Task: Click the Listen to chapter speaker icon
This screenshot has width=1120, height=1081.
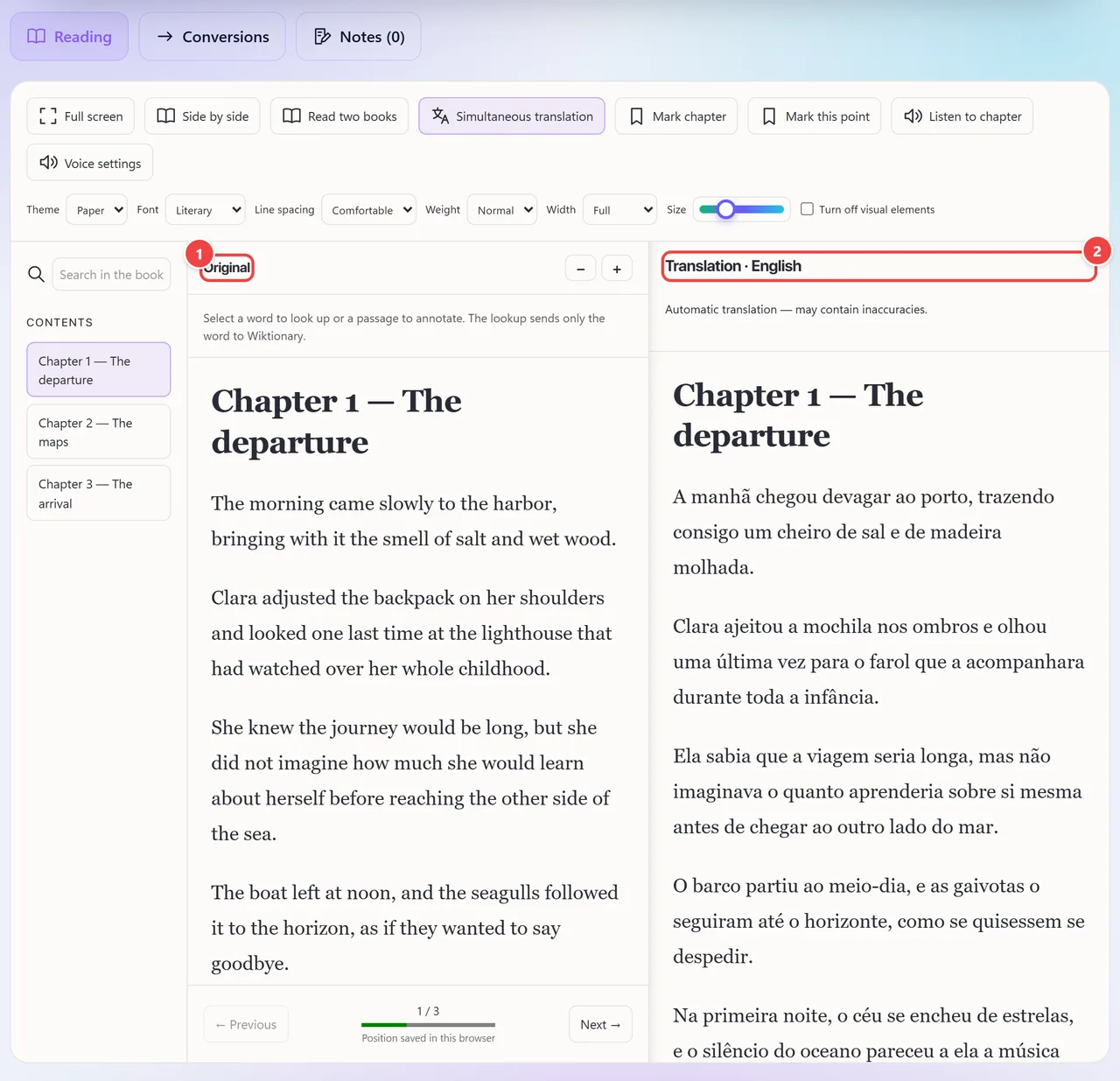Action: (x=913, y=116)
